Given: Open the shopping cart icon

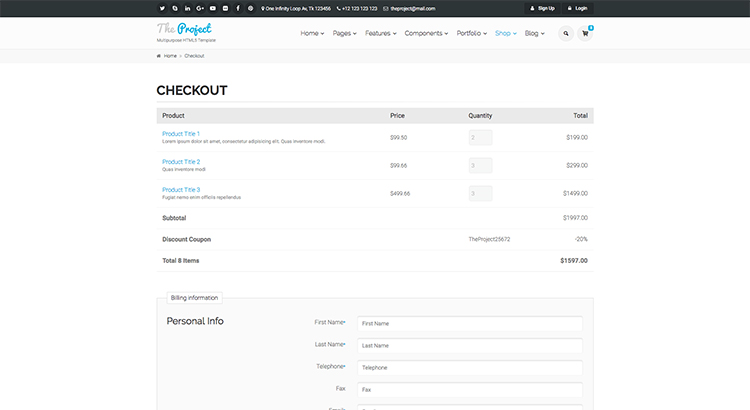Looking at the screenshot, I should 585,33.
